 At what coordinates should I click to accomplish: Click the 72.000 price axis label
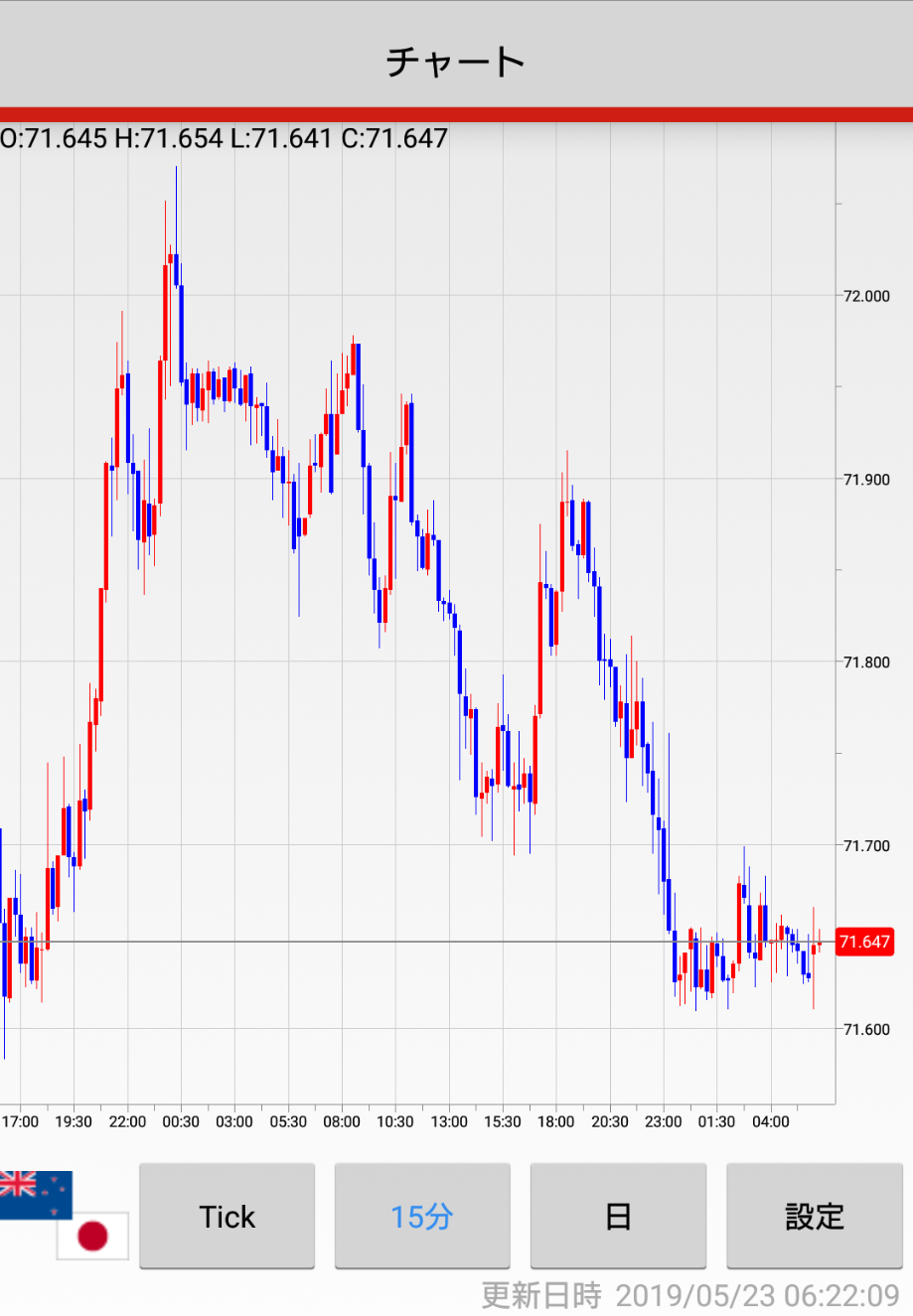pyautogui.click(x=866, y=296)
